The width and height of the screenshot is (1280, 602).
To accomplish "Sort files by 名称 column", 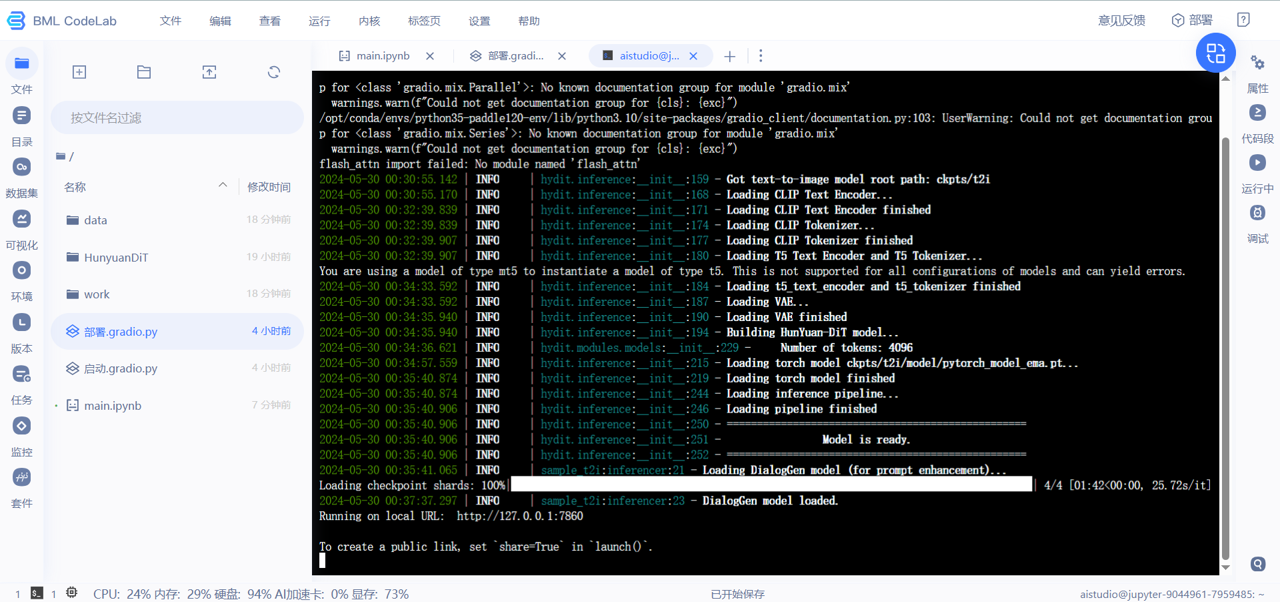I will (75, 187).
